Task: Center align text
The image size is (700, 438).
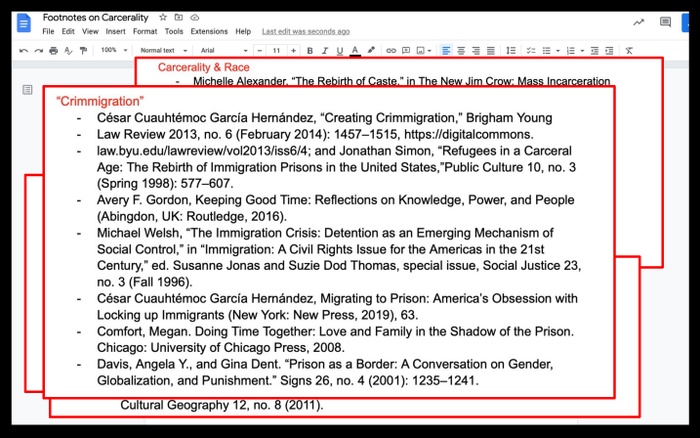Action: point(461,51)
